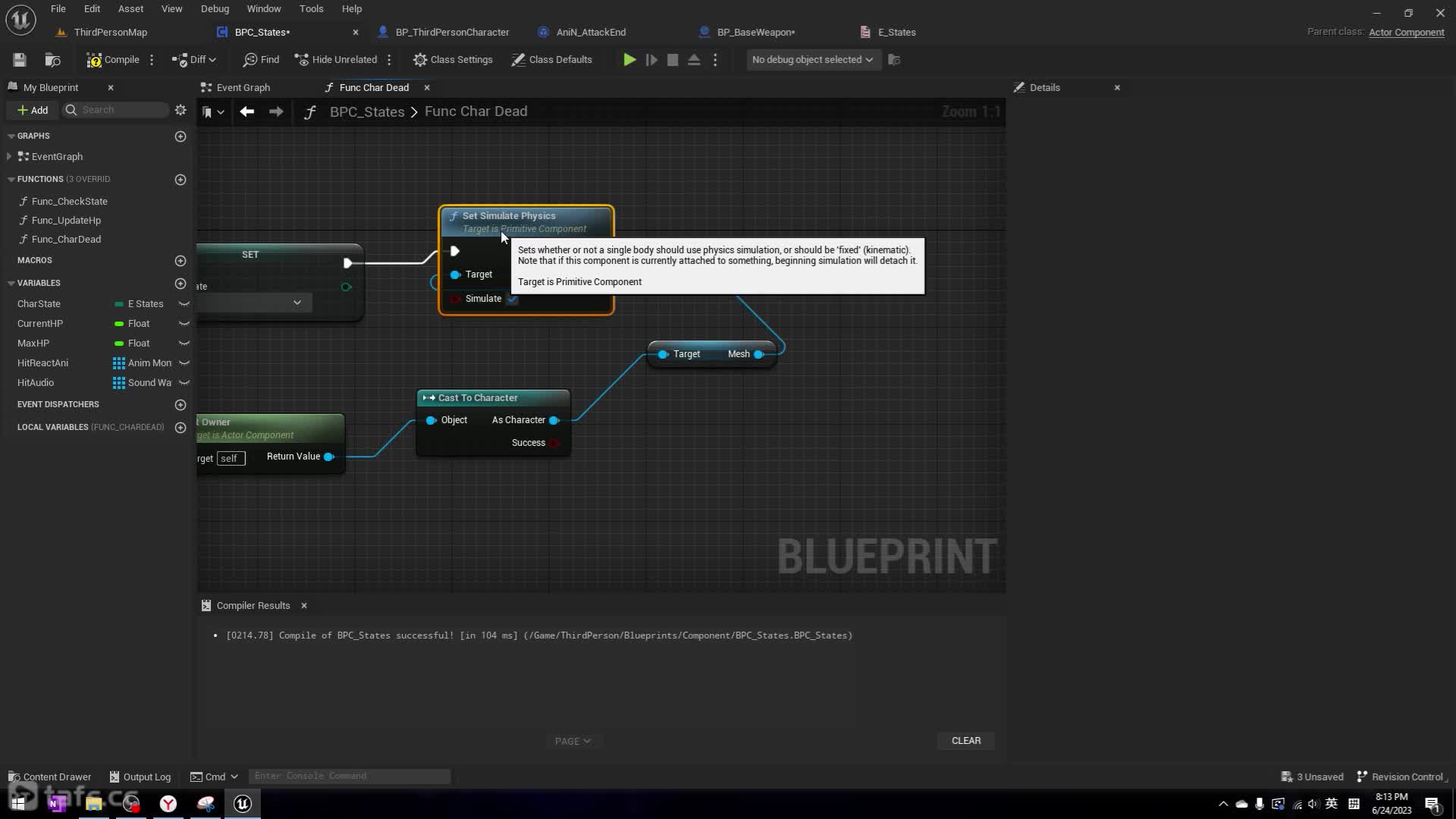1456x819 pixels.
Task: Expand the EventGraph tree item
Action: tap(9, 157)
